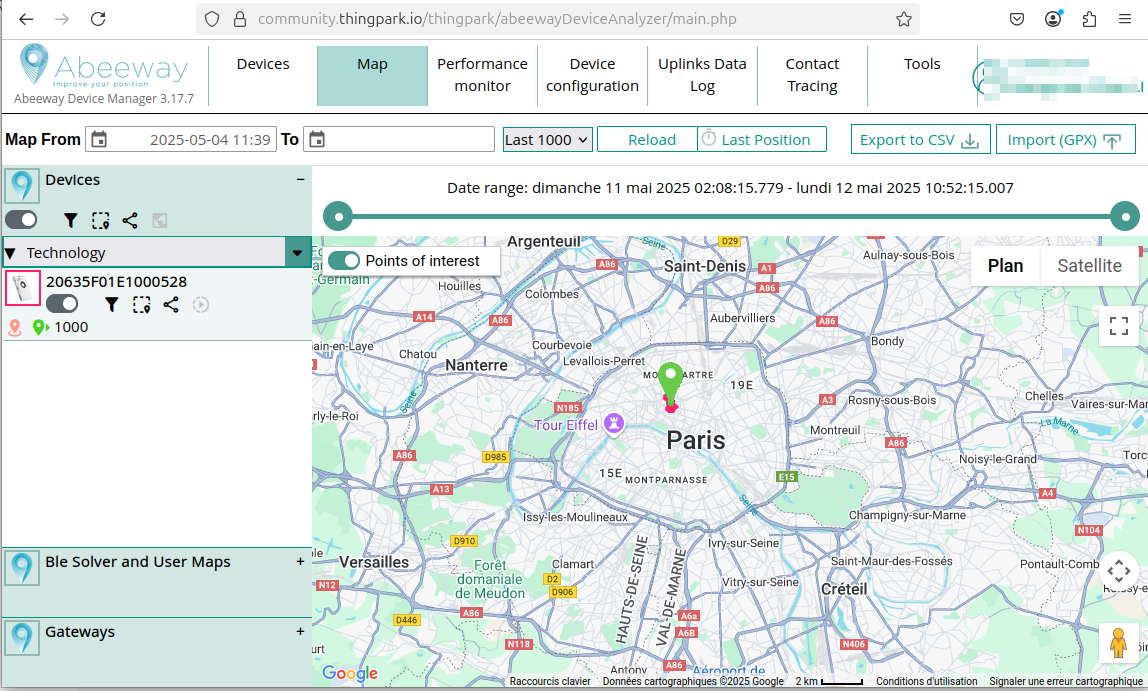Screen dimensions: 1148x691
Task: Expand the Technology dropdown arrow
Action: coord(297,253)
